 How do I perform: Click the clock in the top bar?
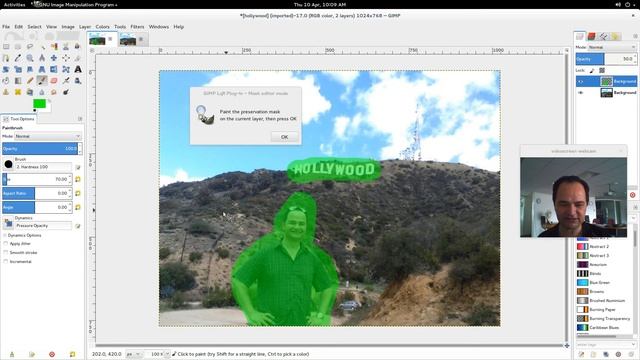point(320,4)
